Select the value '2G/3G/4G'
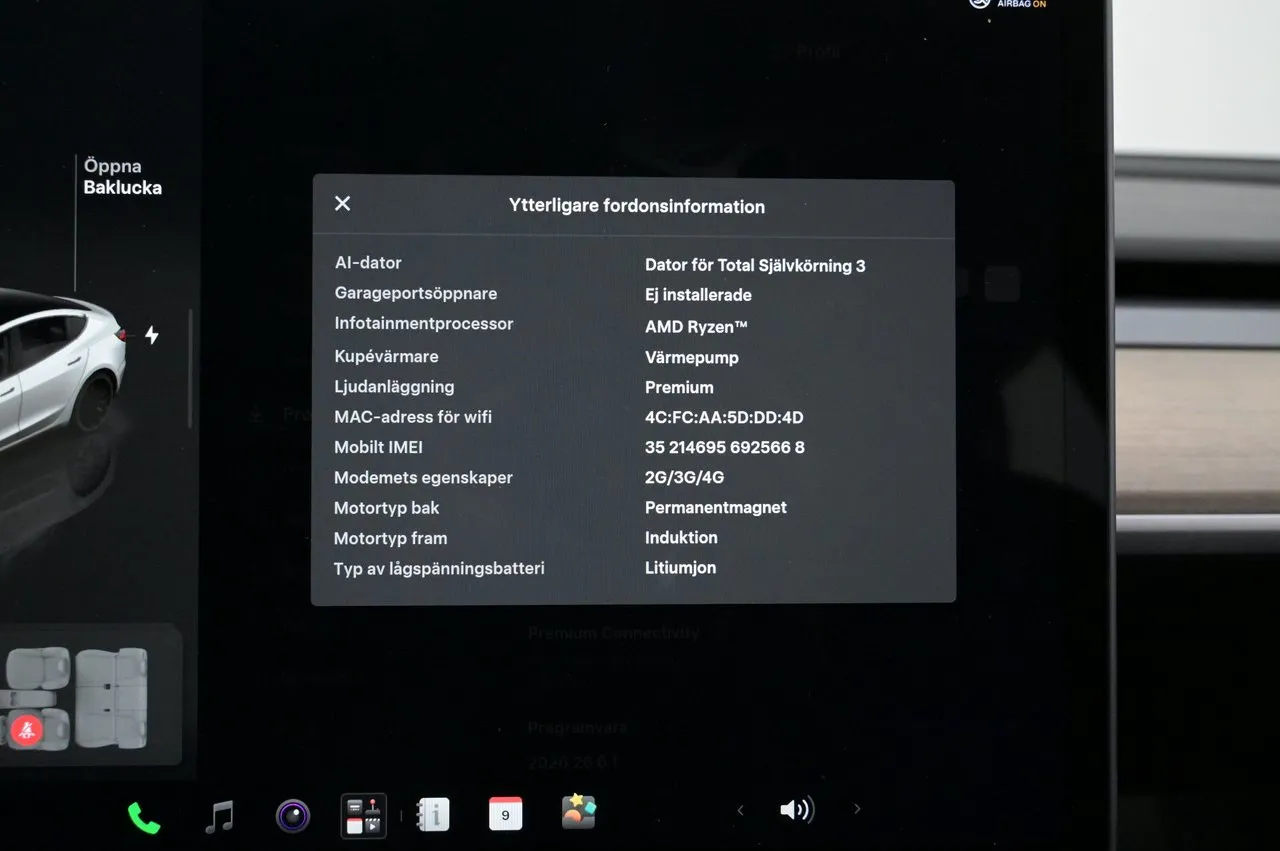 685,478
